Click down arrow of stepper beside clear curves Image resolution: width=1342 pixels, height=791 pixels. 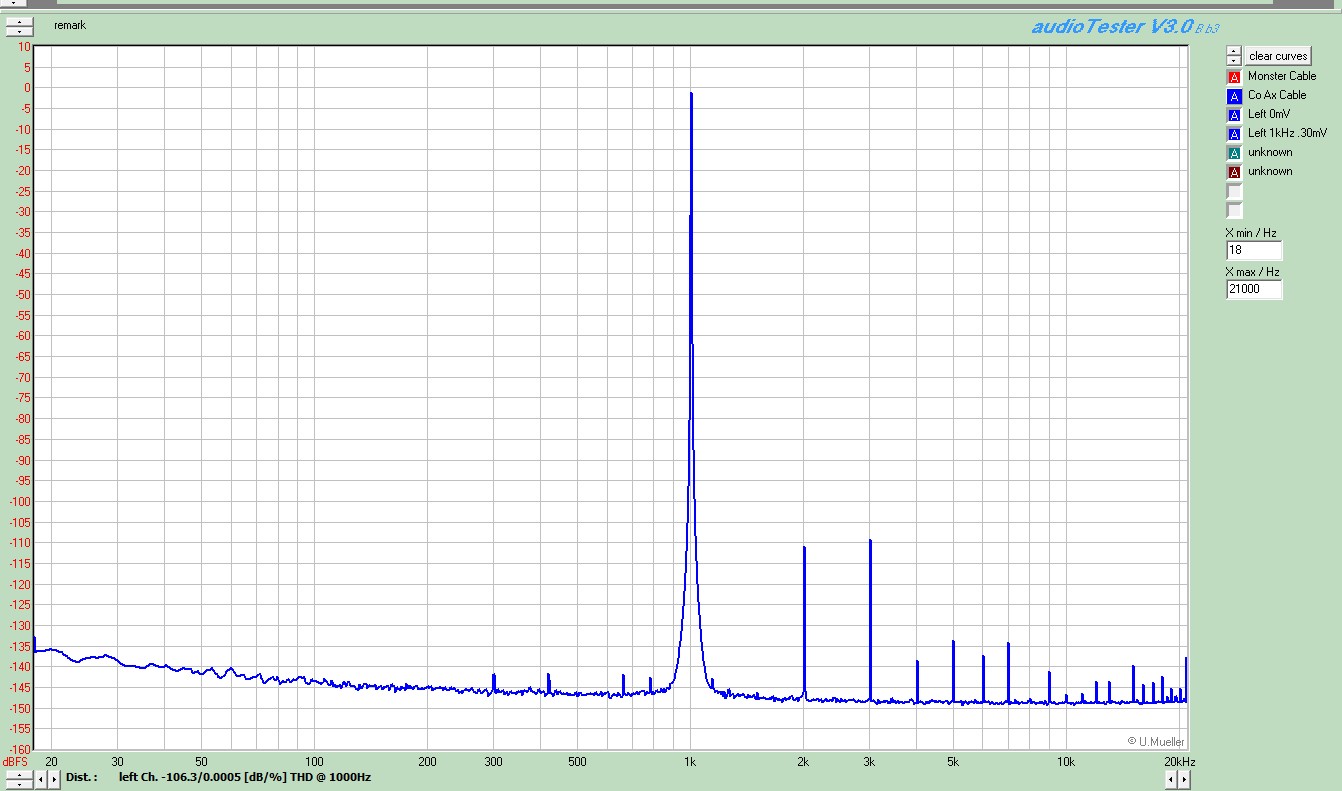[x=1234, y=60]
